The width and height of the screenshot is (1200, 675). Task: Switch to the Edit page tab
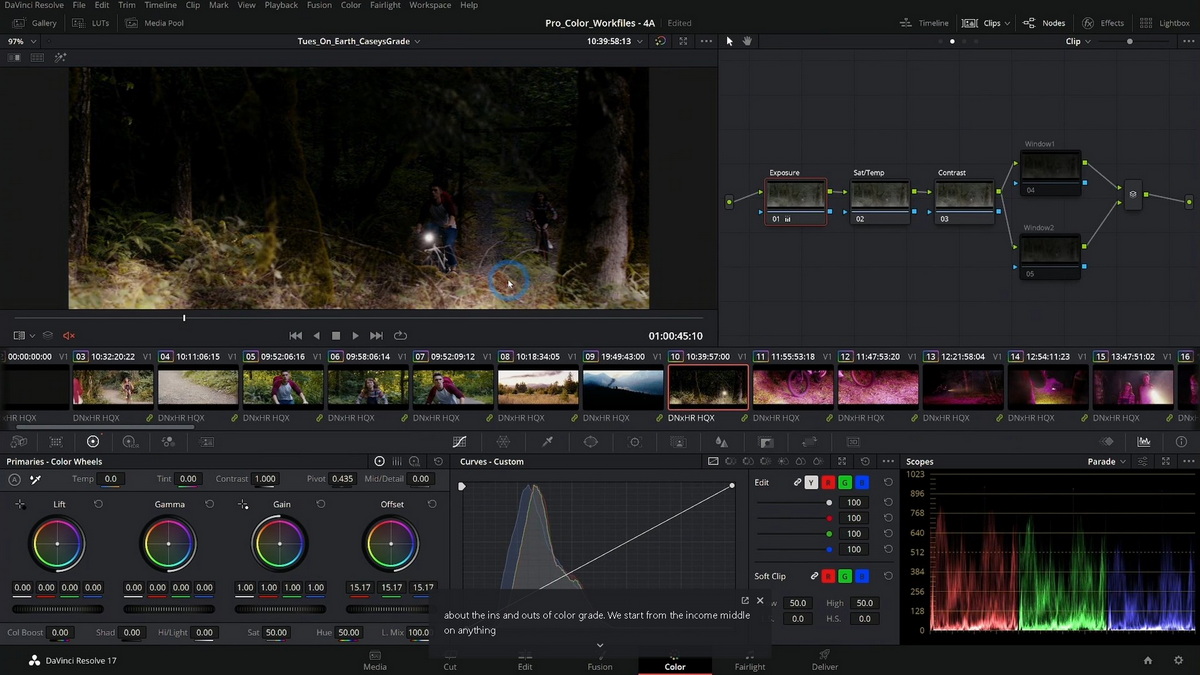[525, 661]
